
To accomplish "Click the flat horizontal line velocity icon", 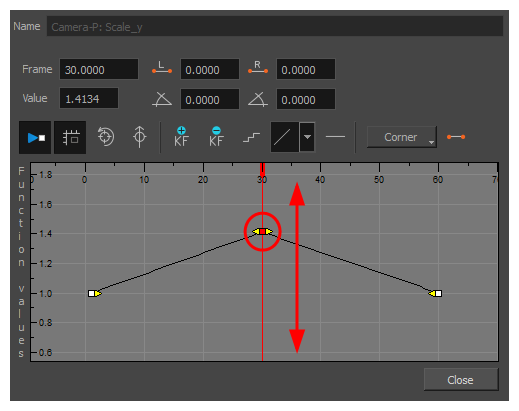I will pos(335,136).
